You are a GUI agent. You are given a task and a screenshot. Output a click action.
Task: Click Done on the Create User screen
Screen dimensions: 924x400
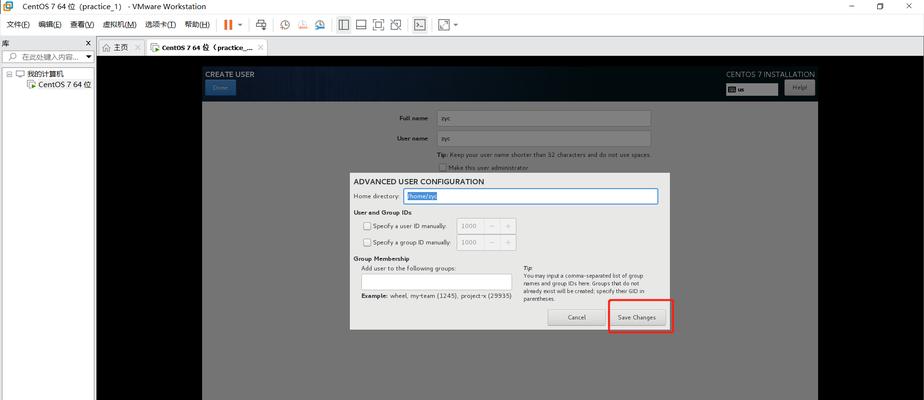point(220,88)
